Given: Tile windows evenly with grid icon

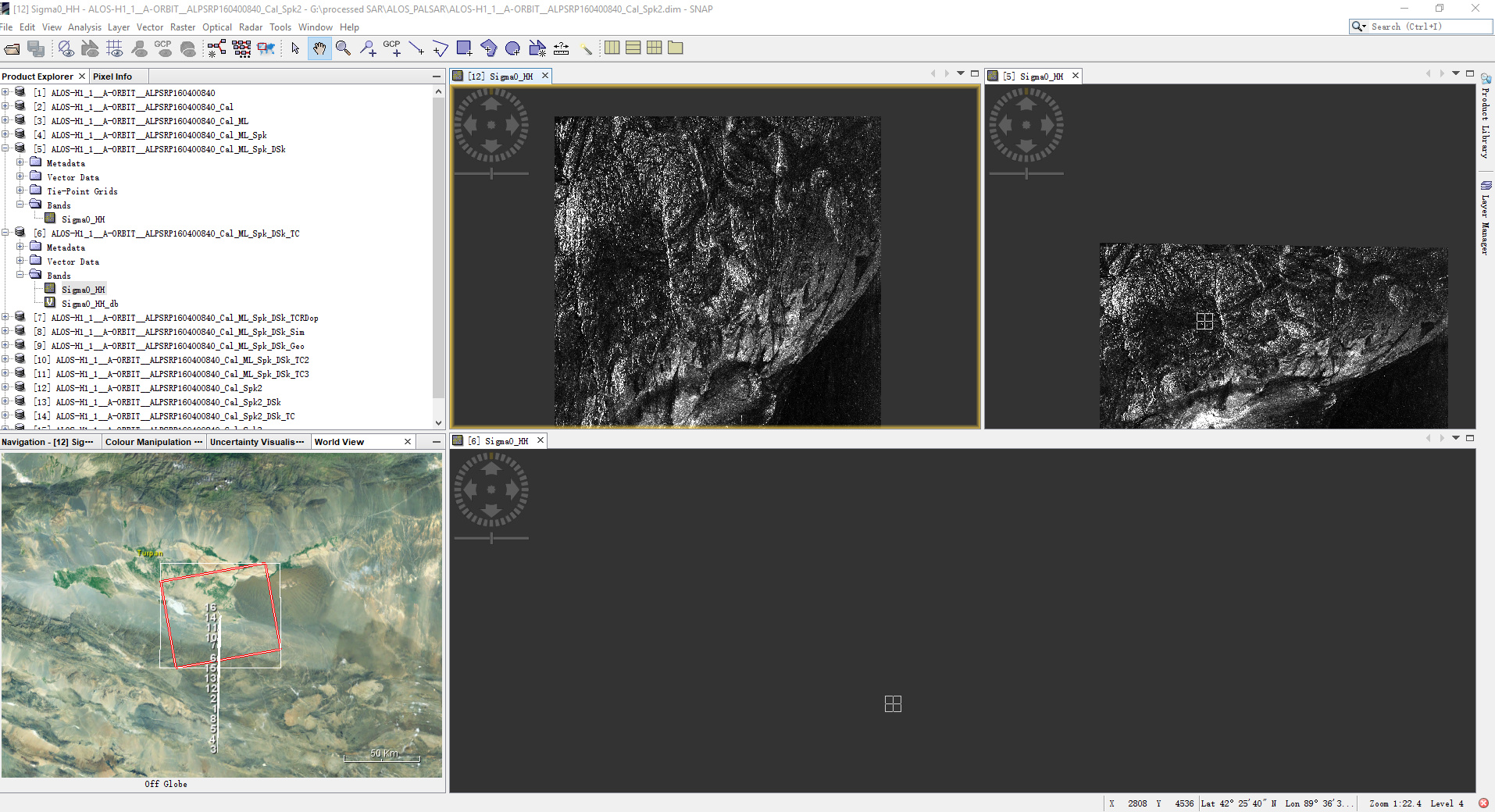Looking at the screenshot, I should [x=655, y=48].
